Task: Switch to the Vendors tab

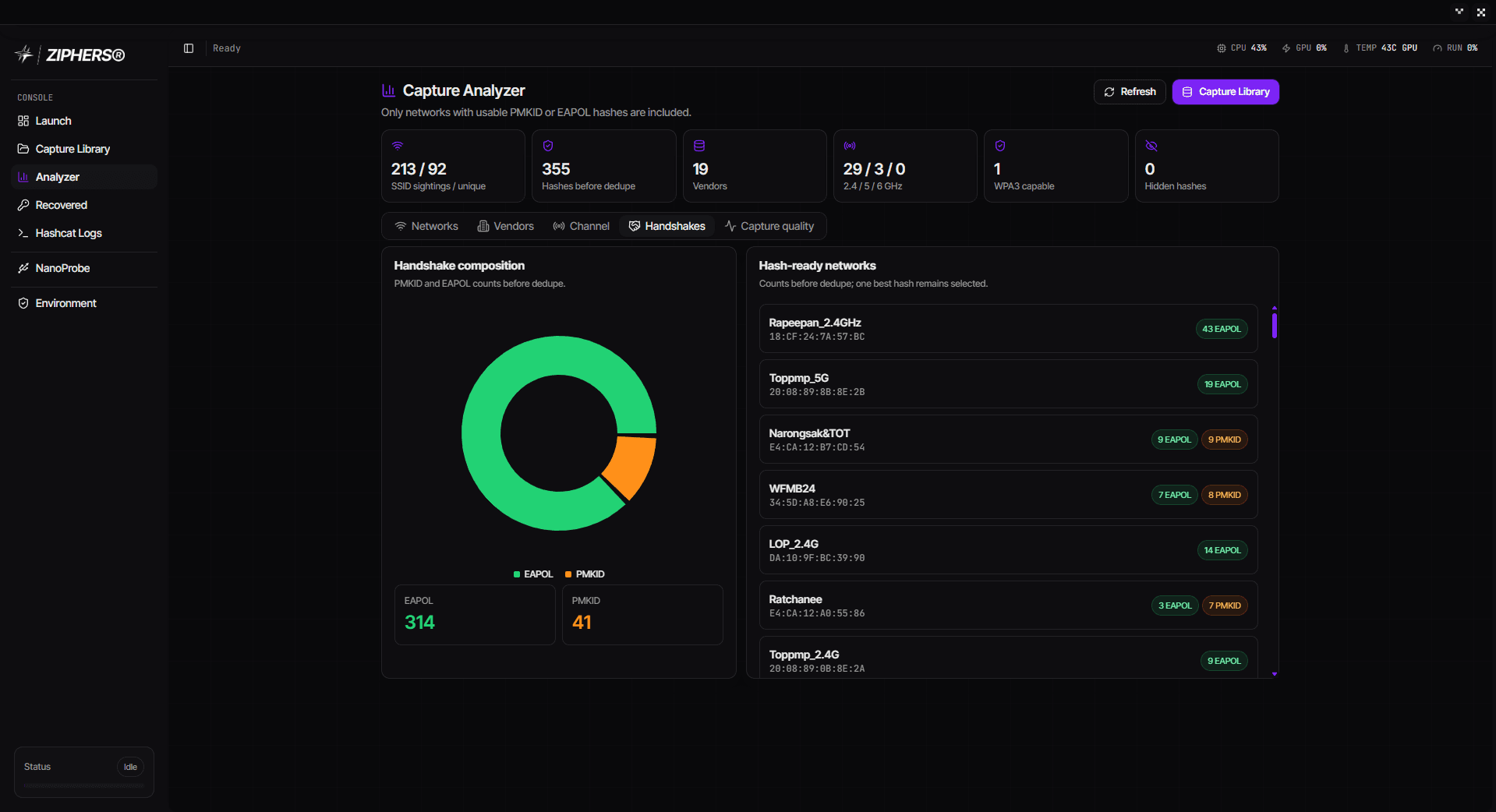Action: click(506, 226)
